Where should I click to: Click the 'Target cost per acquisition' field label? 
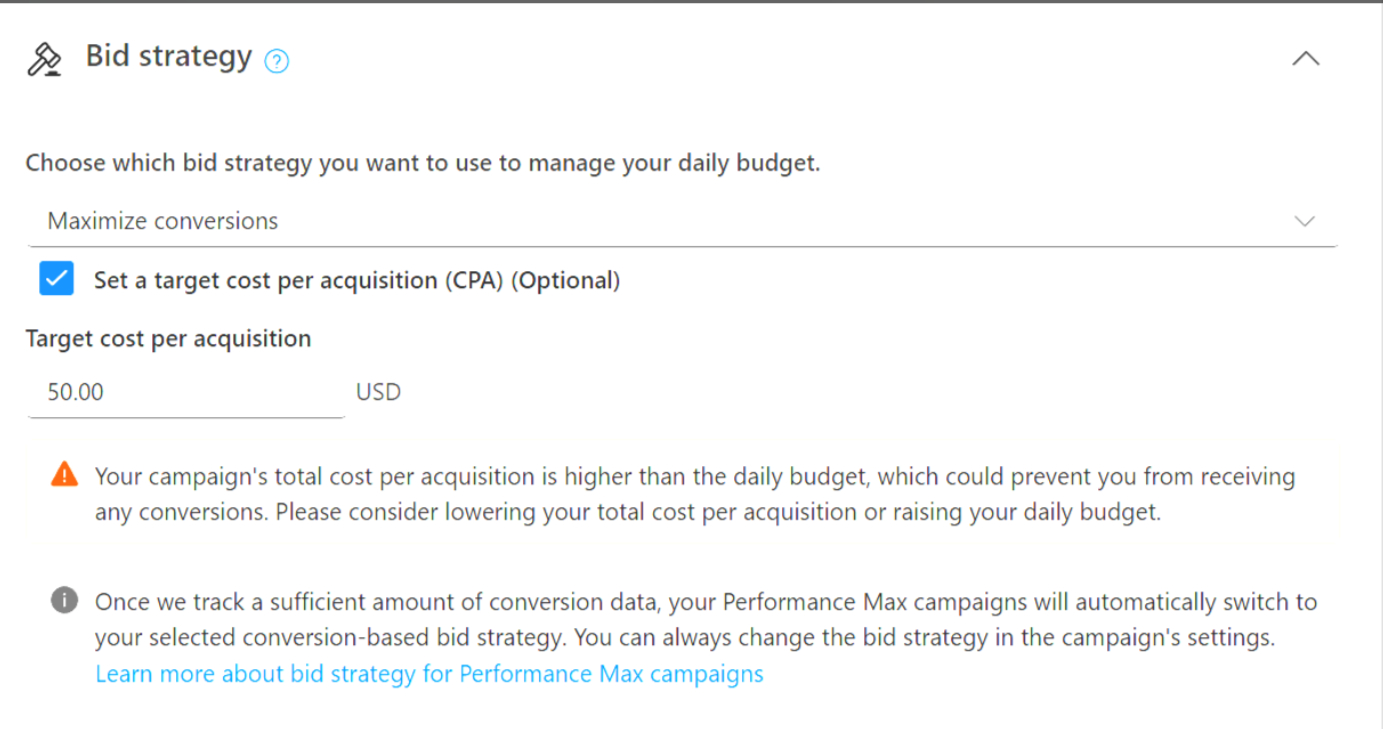pyautogui.click(x=168, y=339)
